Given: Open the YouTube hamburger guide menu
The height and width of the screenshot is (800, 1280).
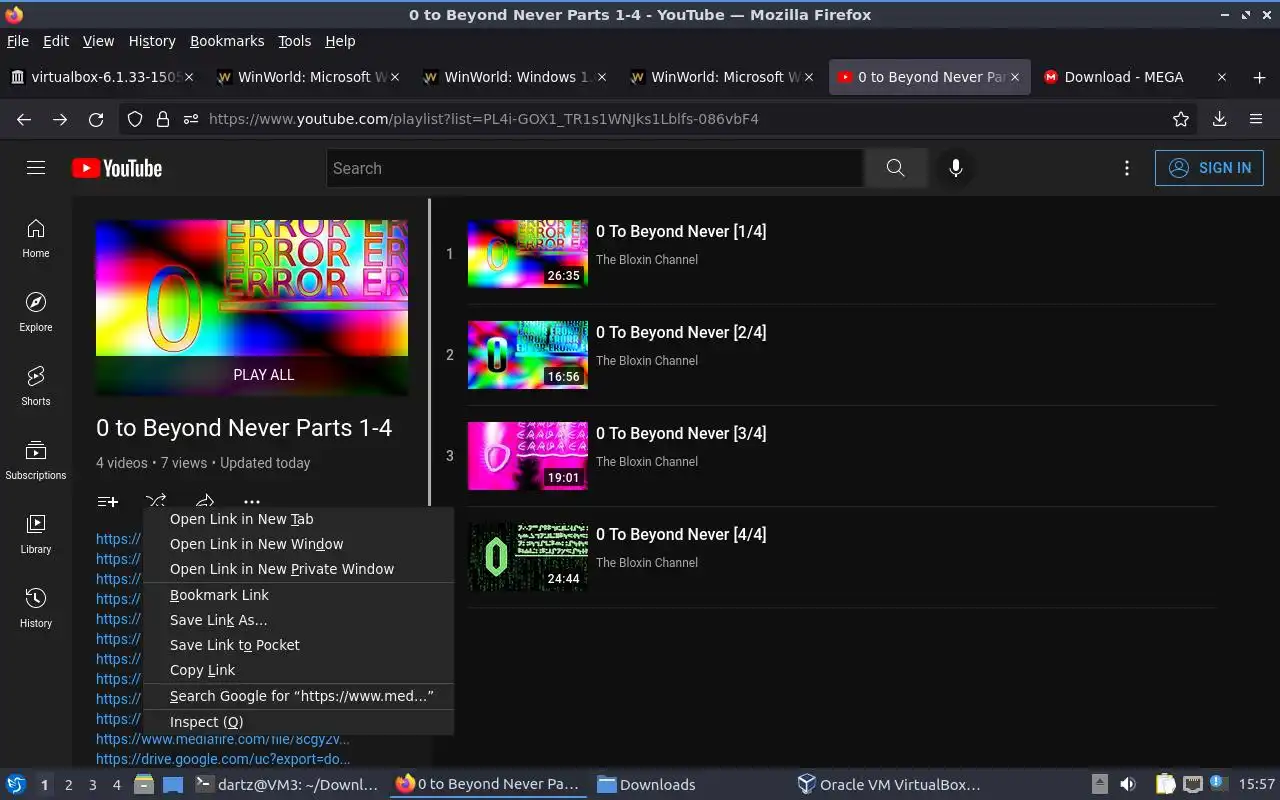Looking at the screenshot, I should coord(36,168).
